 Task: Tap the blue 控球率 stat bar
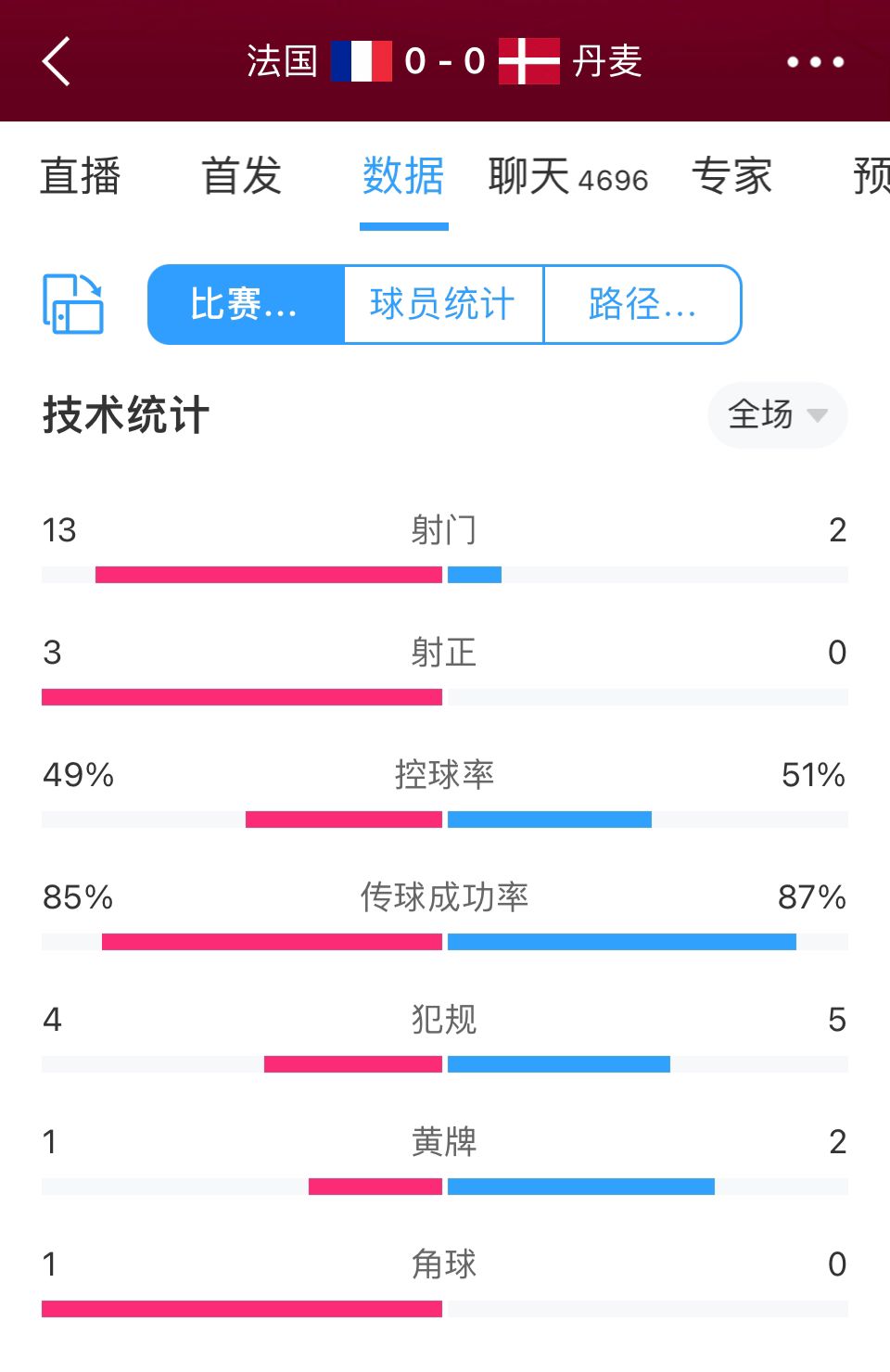click(550, 819)
